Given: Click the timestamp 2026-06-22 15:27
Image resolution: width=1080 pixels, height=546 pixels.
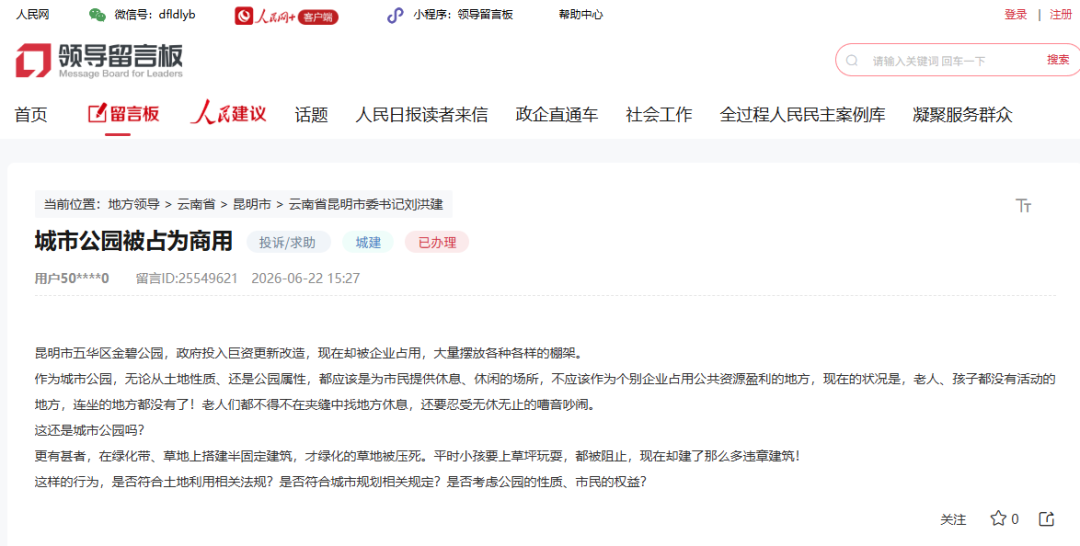Looking at the screenshot, I should pyautogui.click(x=306, y=279).
